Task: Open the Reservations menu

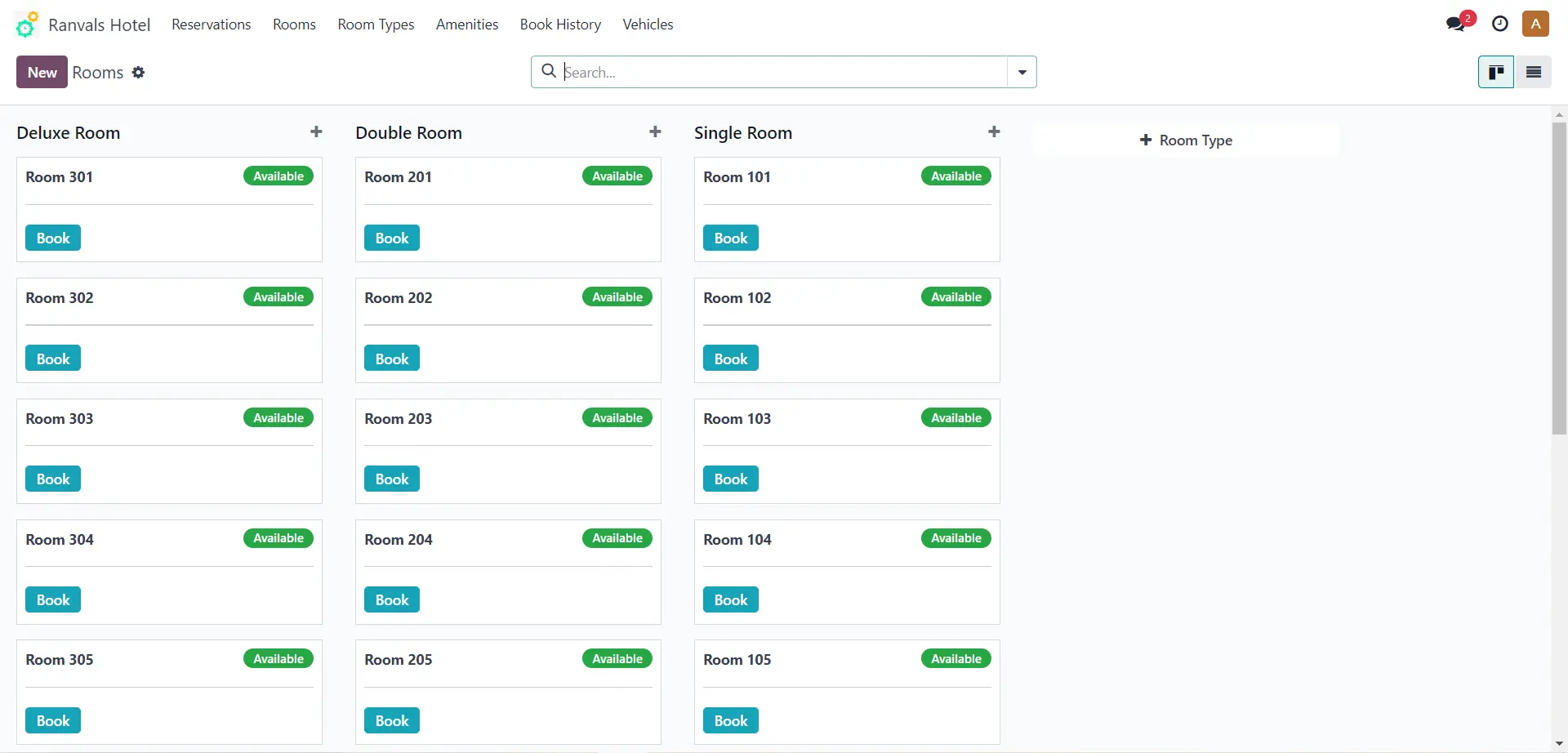Action: point(211,25)
